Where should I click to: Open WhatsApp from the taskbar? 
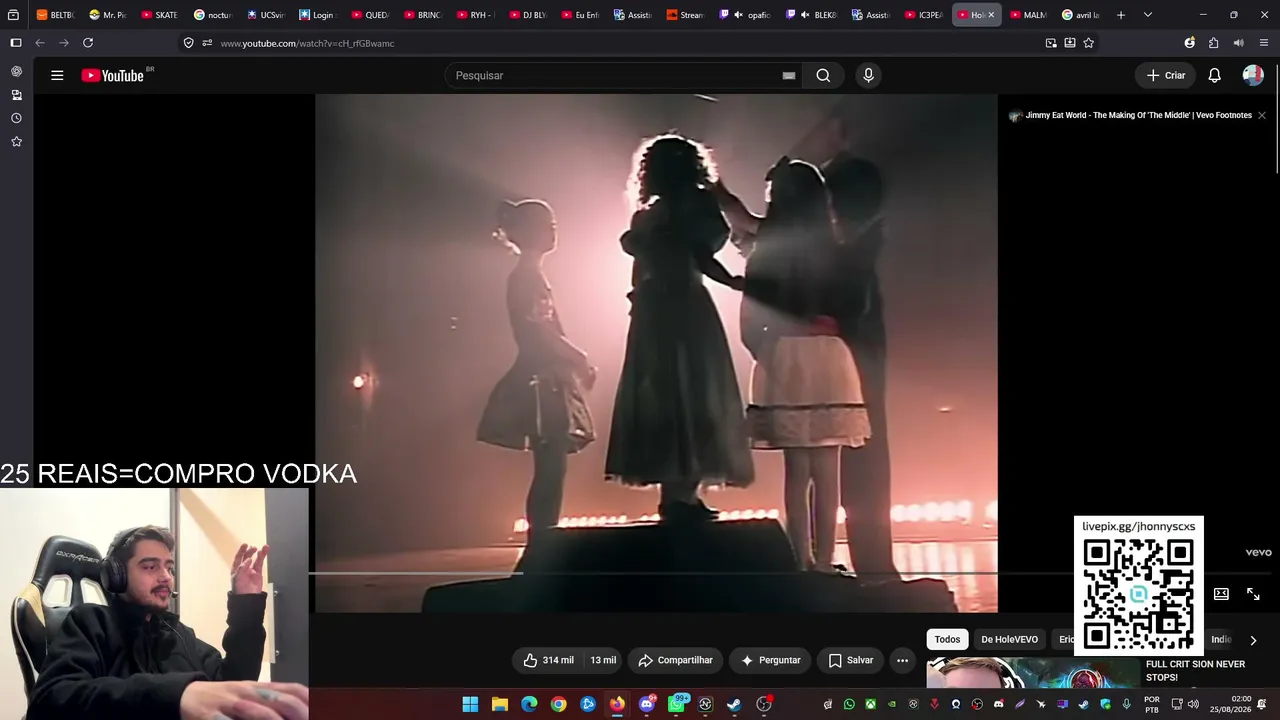click(676, 704)
